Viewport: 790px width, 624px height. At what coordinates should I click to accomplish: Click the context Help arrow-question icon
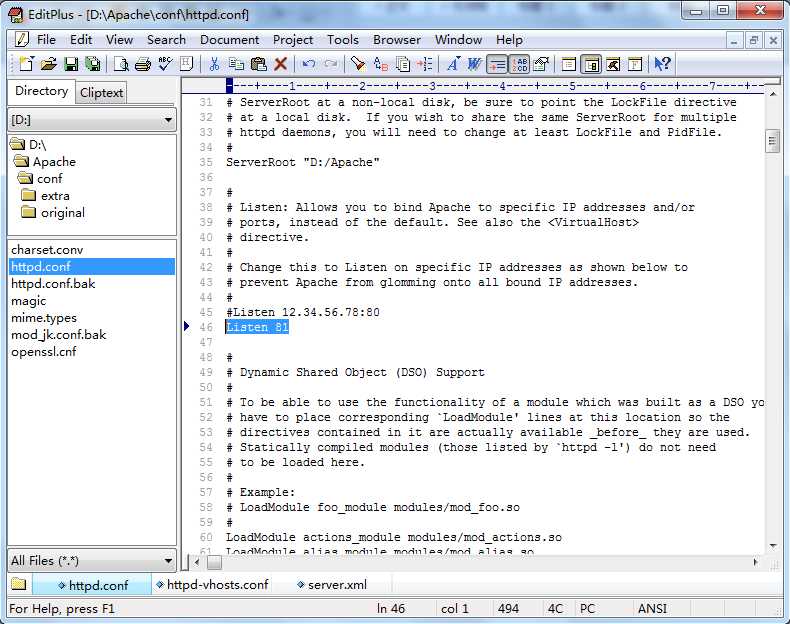[x=662, y=64]
